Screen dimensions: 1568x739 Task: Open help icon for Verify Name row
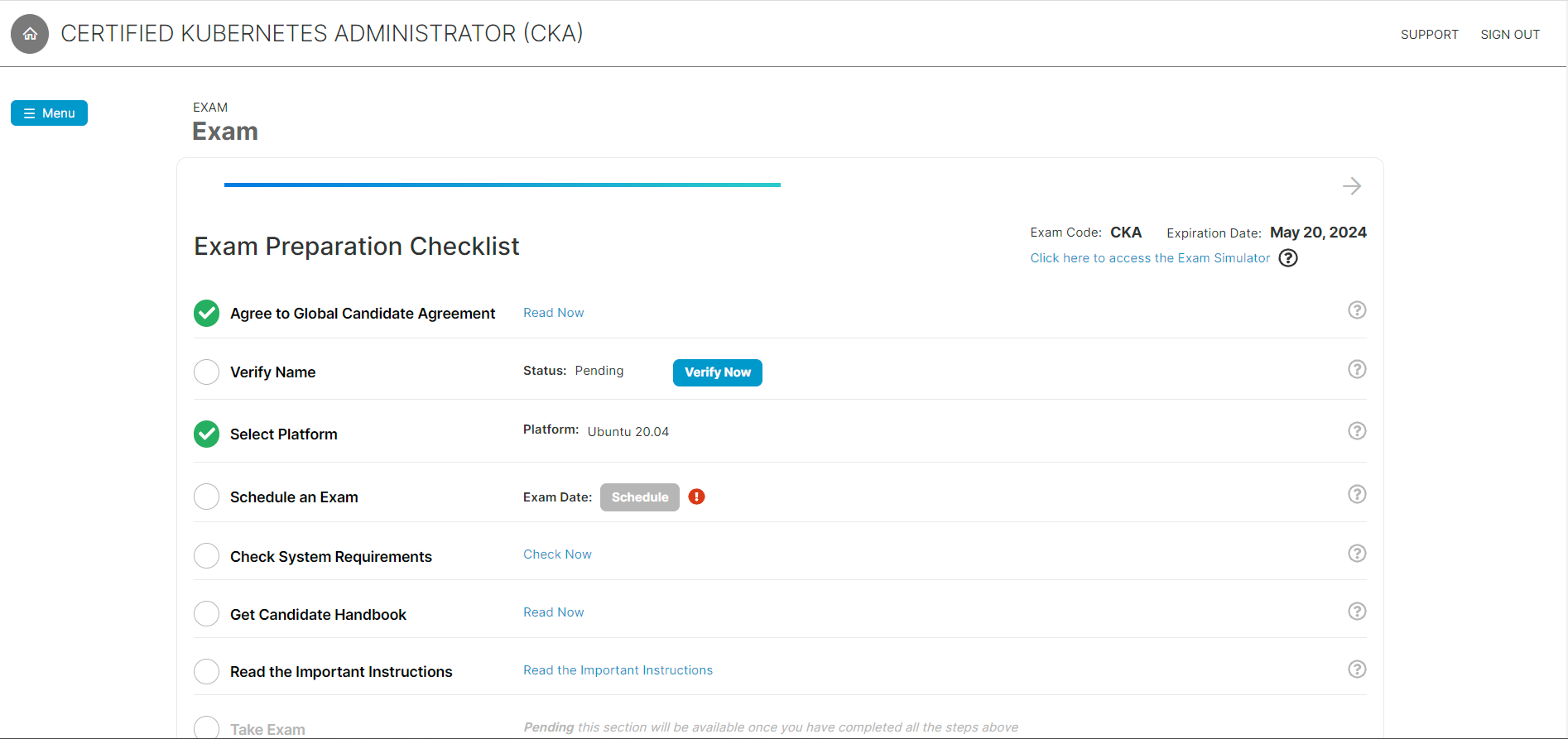coord(1357,369)
